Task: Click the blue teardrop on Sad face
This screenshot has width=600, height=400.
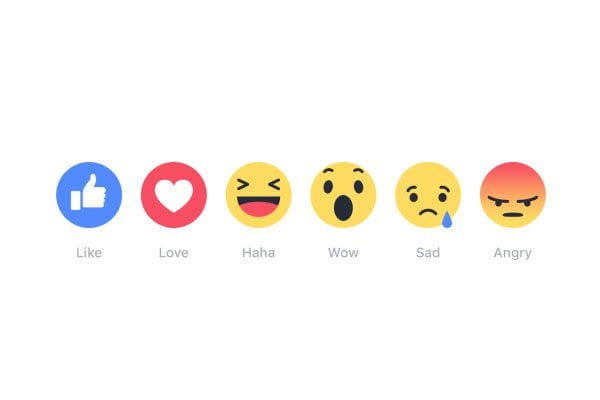Action: pyautogui.click(x=447, y=220)
